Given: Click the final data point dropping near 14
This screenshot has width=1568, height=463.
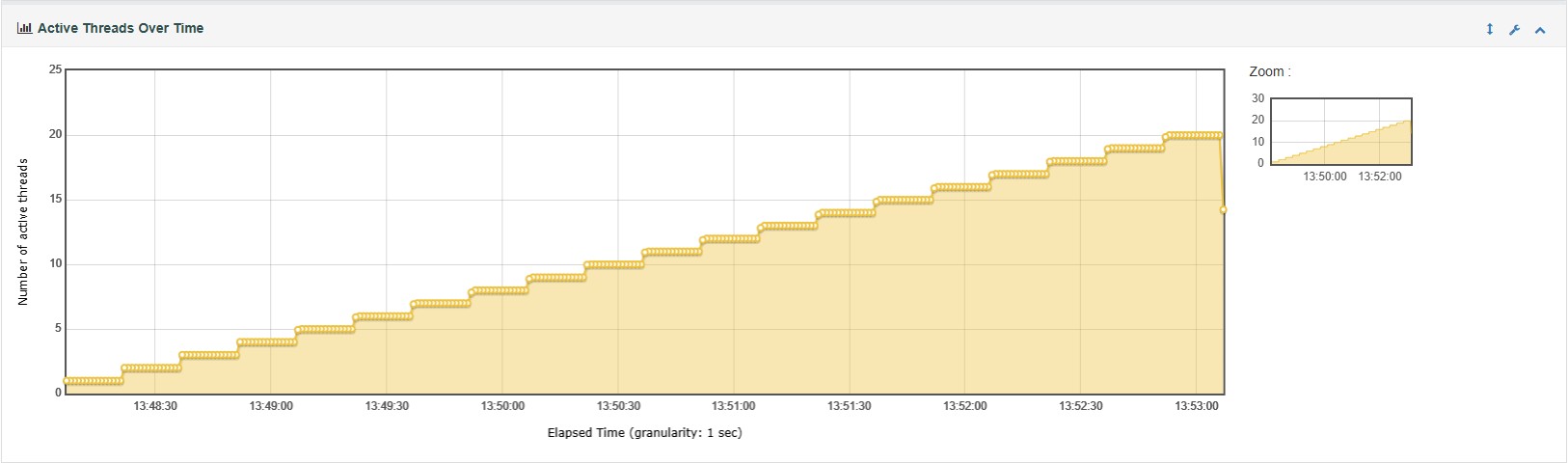Looking at the screenshot, I should pyautogui.click(x=1223, y=209).
